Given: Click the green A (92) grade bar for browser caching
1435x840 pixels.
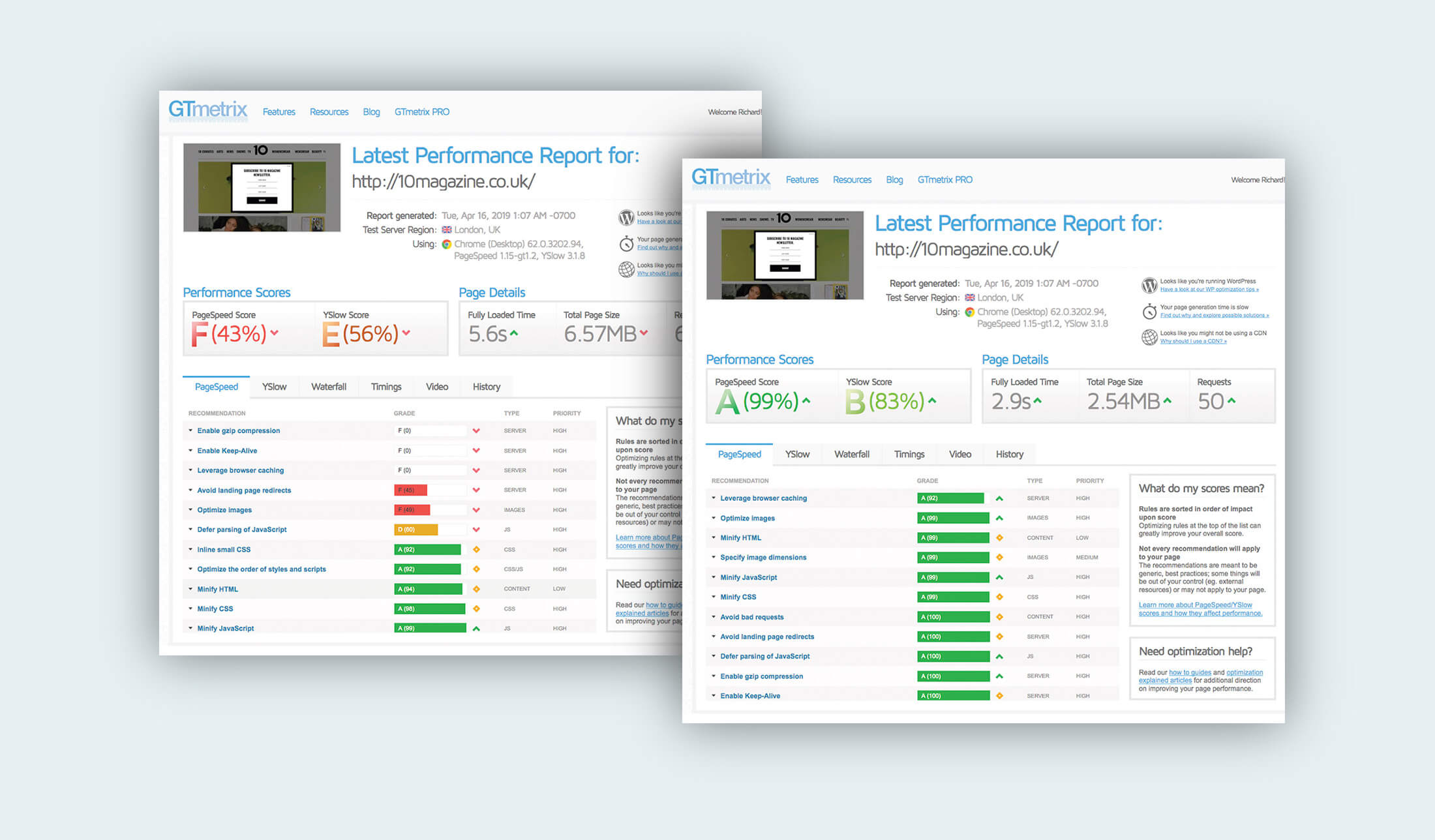Looking at the screenshot, I should coord(950,498).
